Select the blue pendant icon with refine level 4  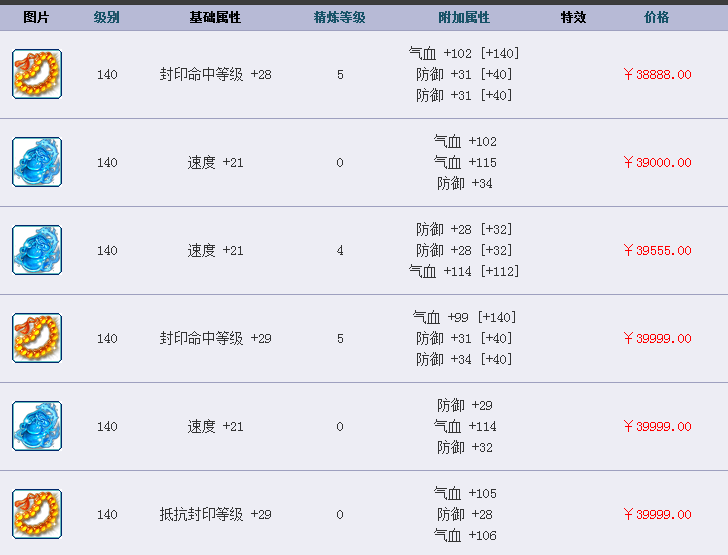(x=37, y=250)
